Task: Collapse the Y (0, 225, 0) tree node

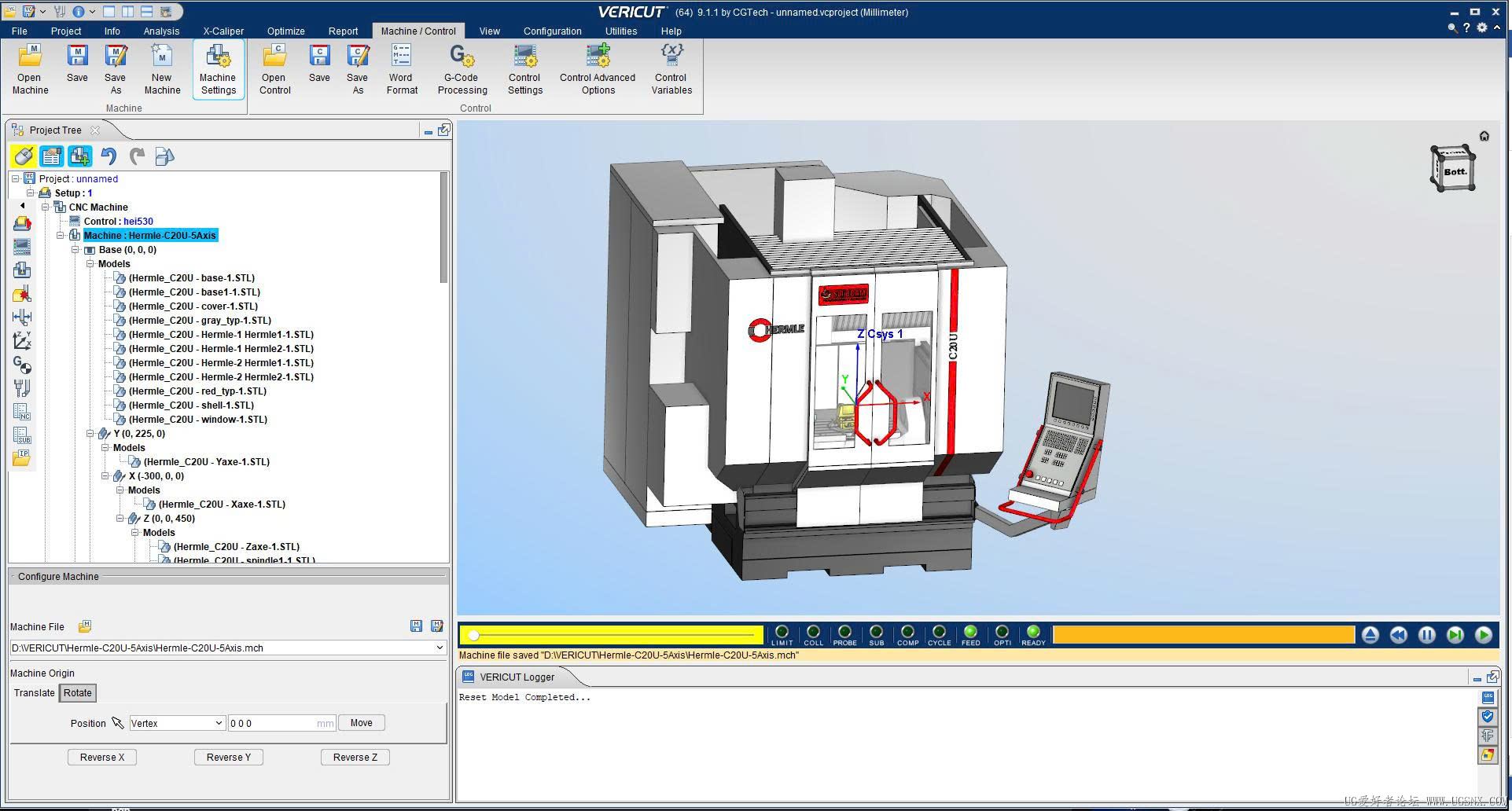Action: (x=90, y=434)
